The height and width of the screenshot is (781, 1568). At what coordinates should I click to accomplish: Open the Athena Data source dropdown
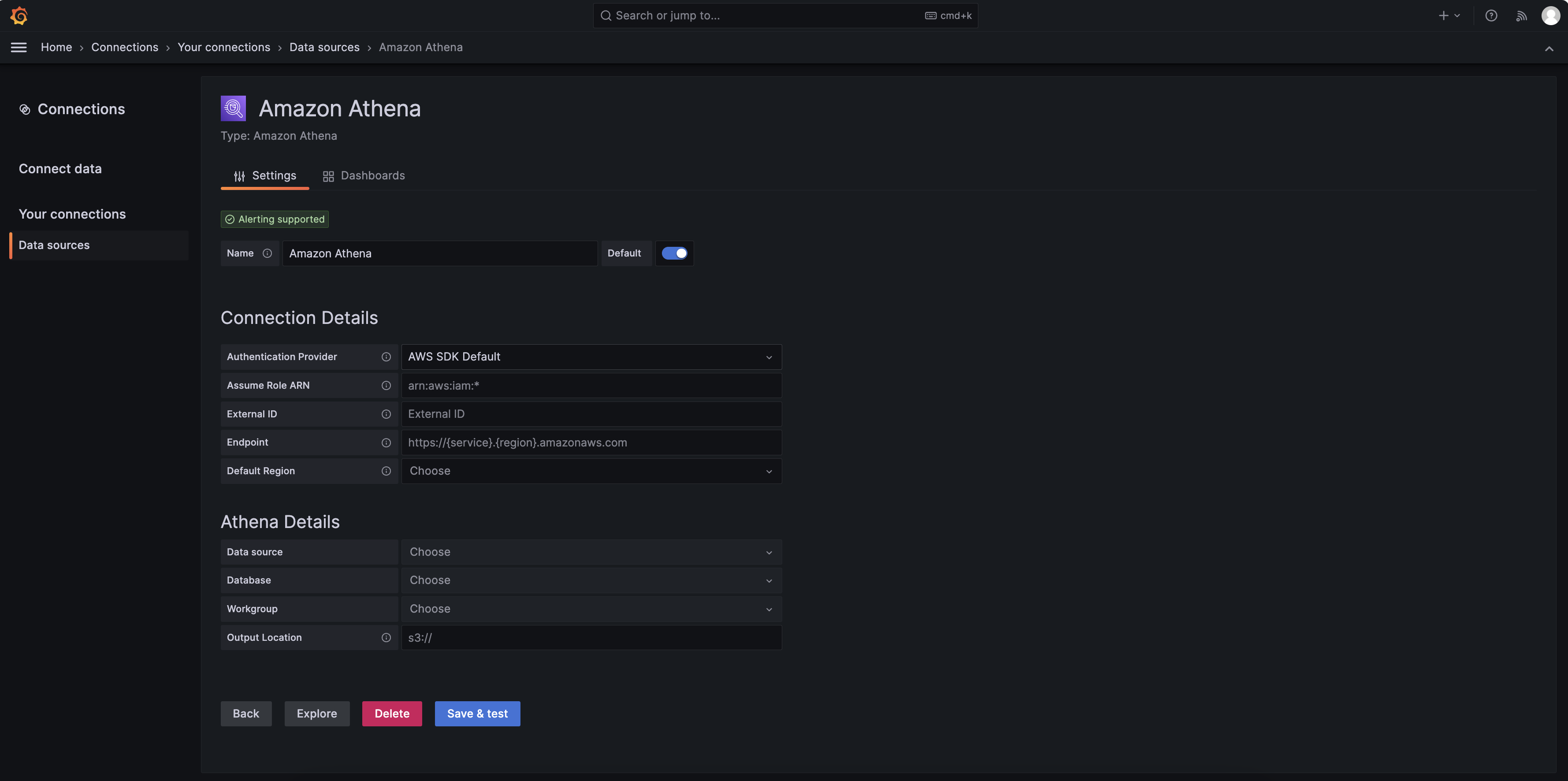592,552
